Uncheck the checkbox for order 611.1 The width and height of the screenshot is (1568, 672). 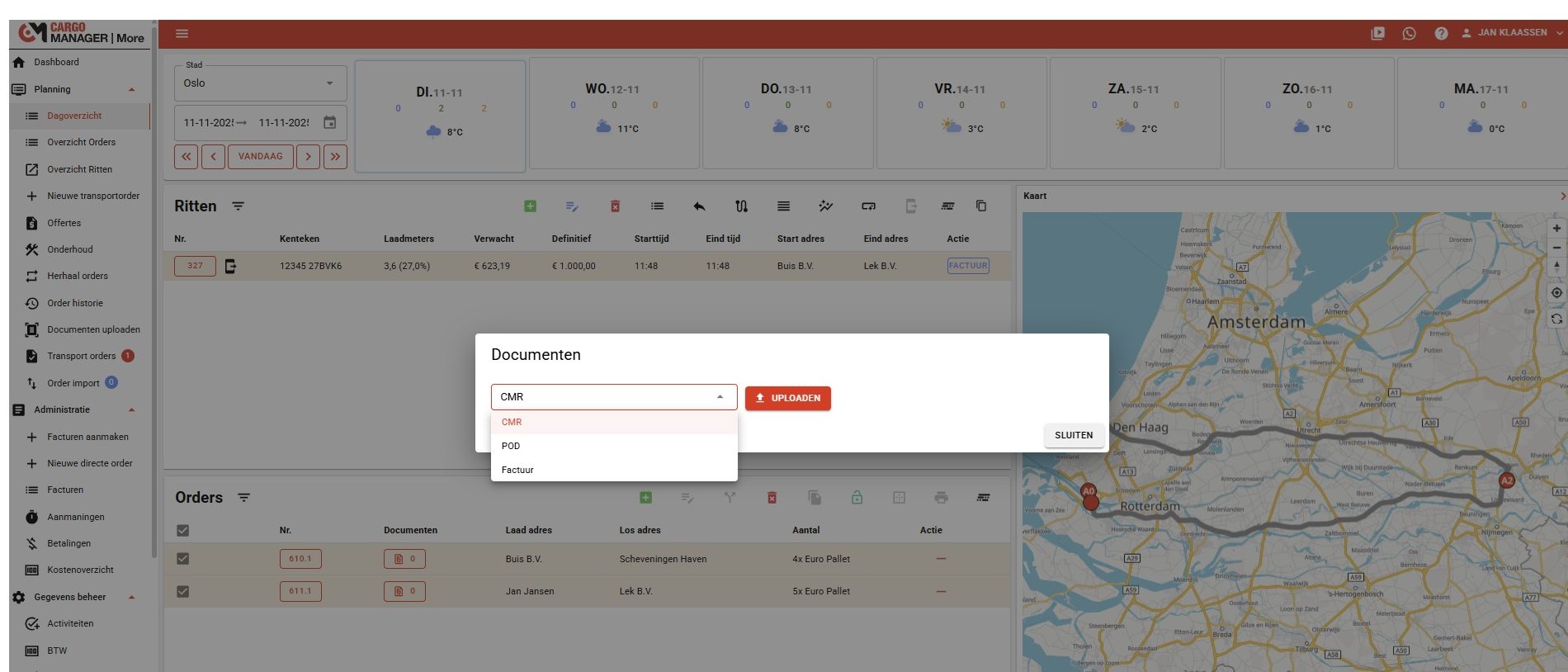pos(182,591)
